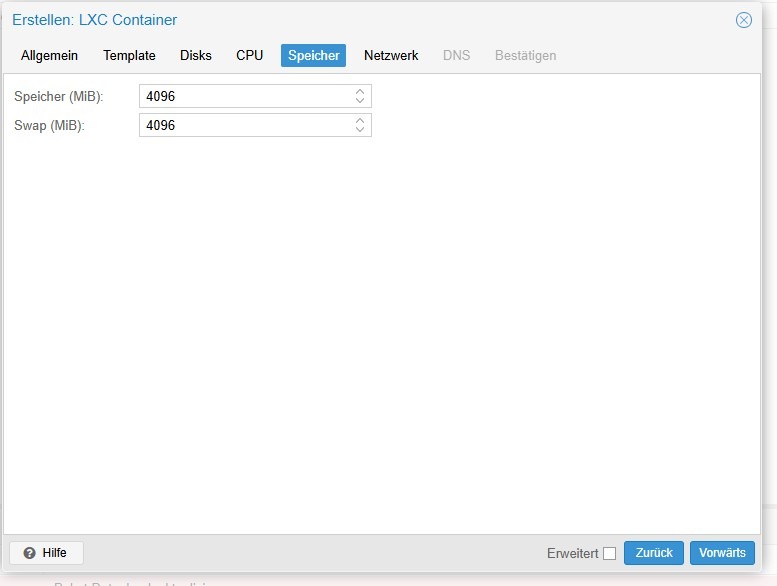777x586 pixels.
Task: Click the active Speicher tab
Action: pos(314,55)
